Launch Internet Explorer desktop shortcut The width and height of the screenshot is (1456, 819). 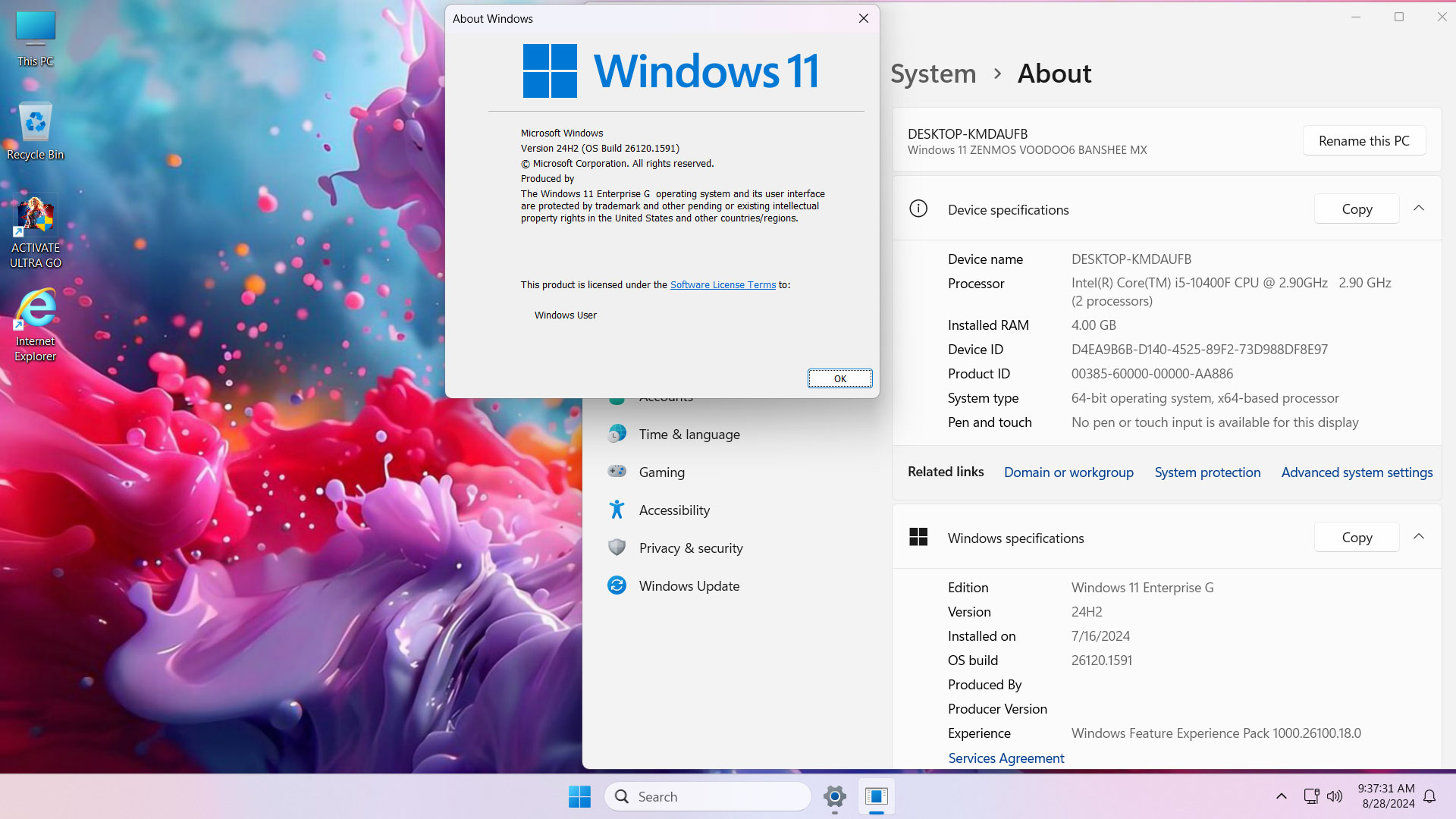[36, 325]
